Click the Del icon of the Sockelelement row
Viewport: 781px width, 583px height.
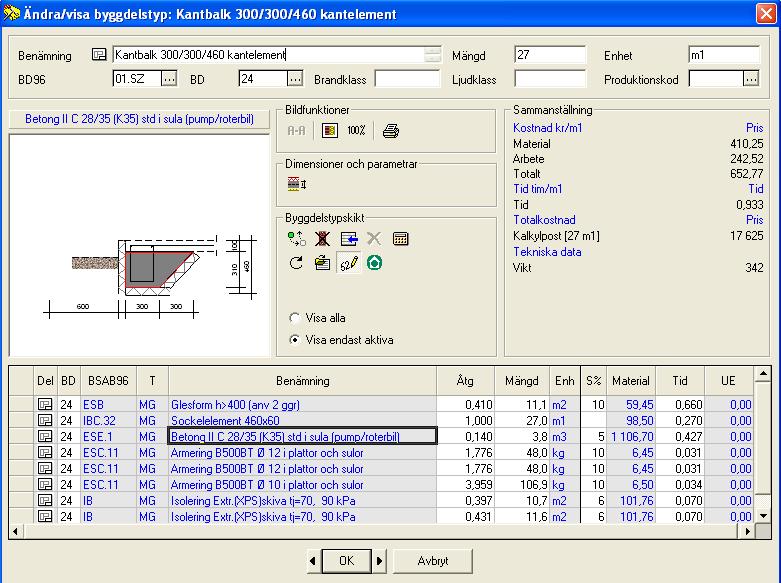coord(45,421)
